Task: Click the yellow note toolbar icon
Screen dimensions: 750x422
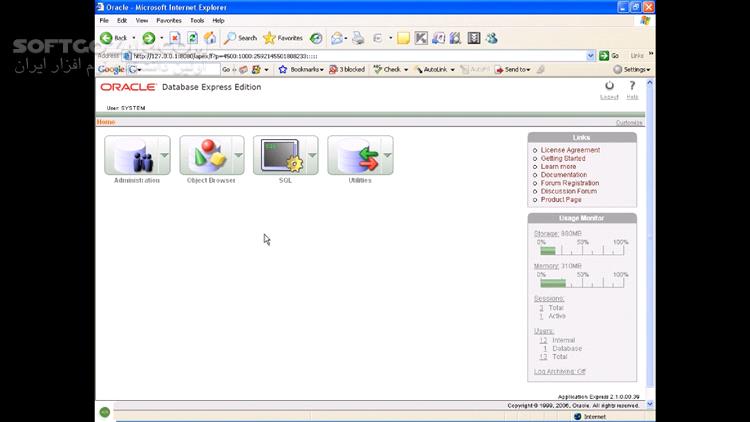Action: (x=403, y=38)
